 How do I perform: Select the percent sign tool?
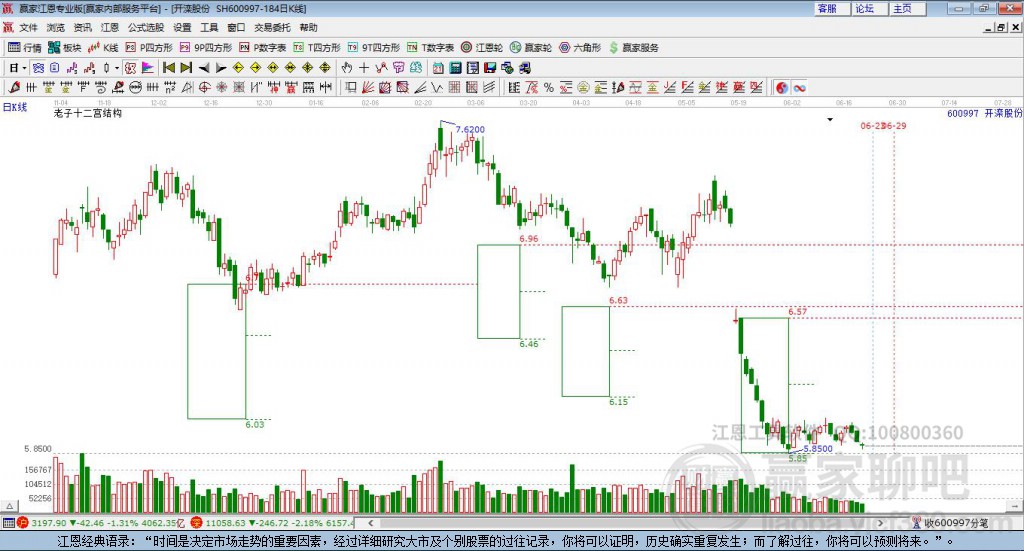click(x=549, y=87)
